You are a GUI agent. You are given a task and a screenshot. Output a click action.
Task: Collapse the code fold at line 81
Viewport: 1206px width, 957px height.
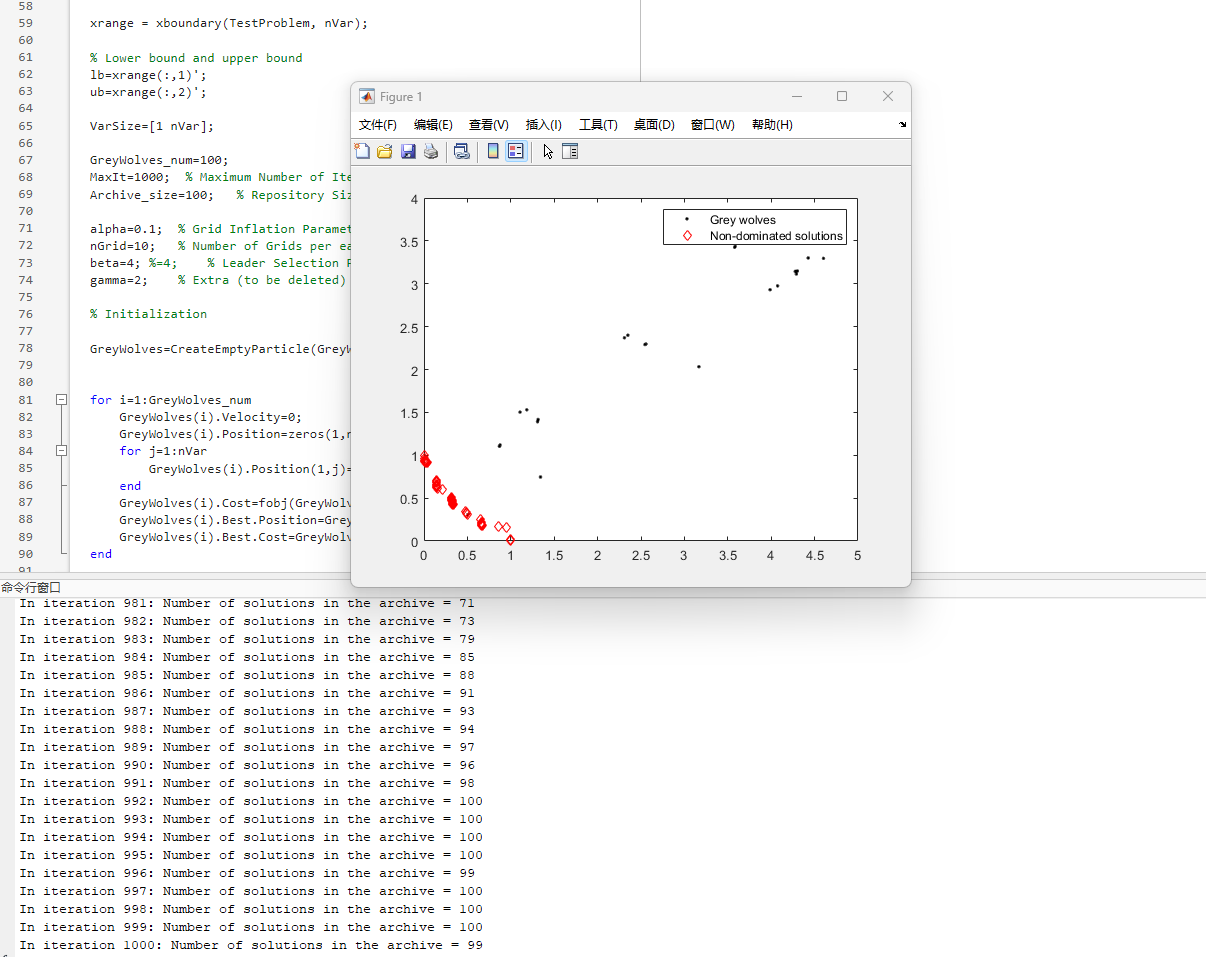61,399
